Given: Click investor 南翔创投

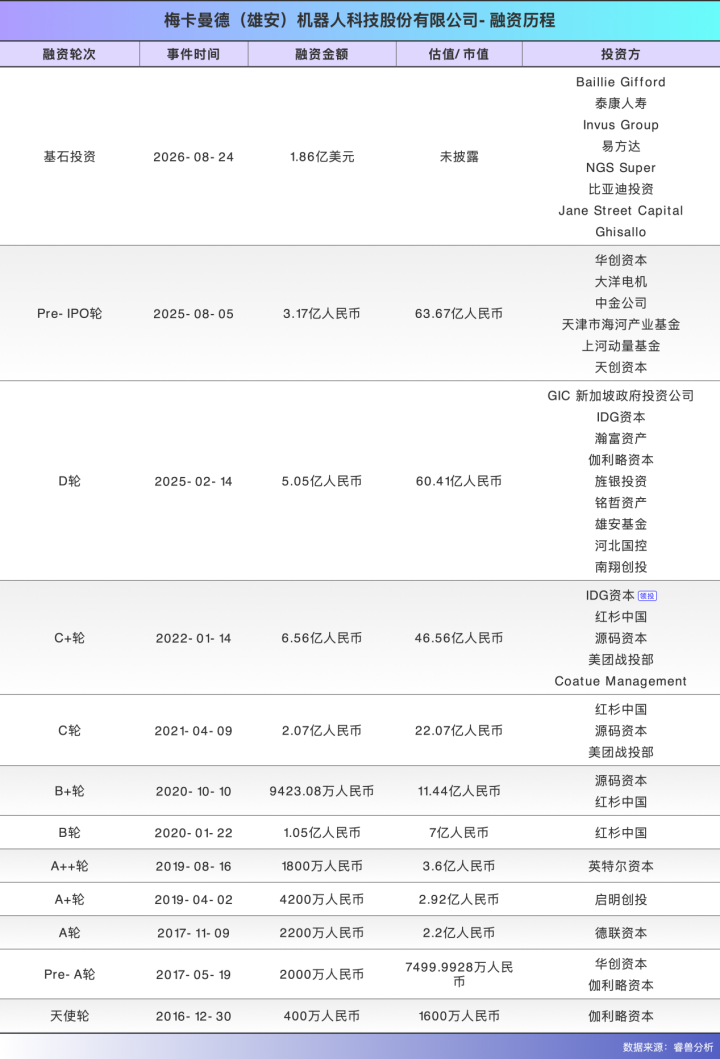Looking at the screenshot, I should pos(621,567).
